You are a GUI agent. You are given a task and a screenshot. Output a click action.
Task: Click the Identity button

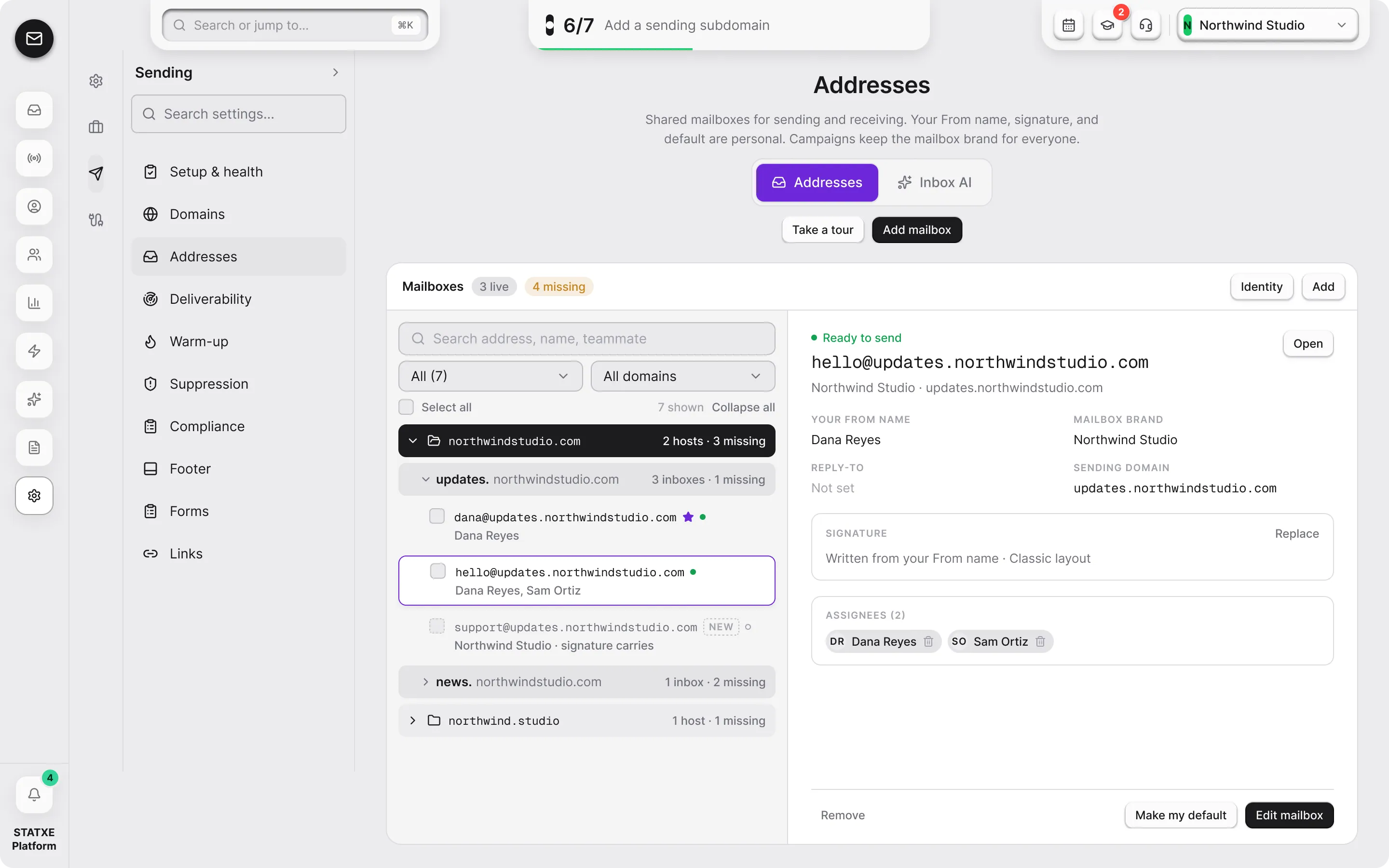click(1261, 286)
